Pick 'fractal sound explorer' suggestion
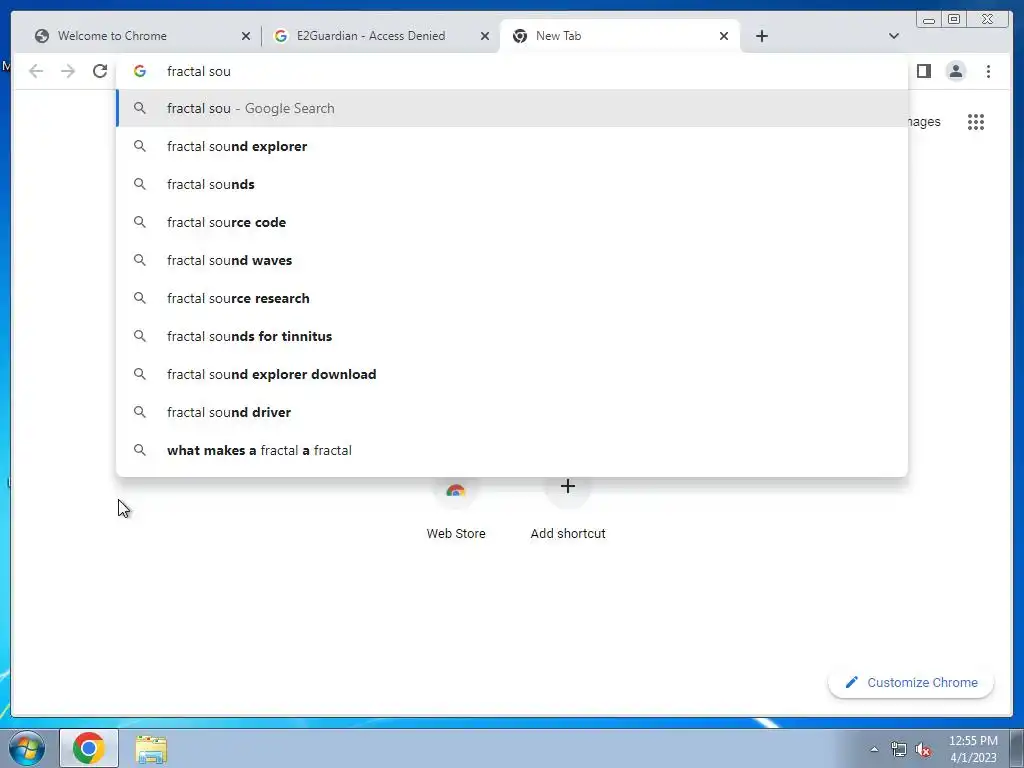 coord(512,146)
